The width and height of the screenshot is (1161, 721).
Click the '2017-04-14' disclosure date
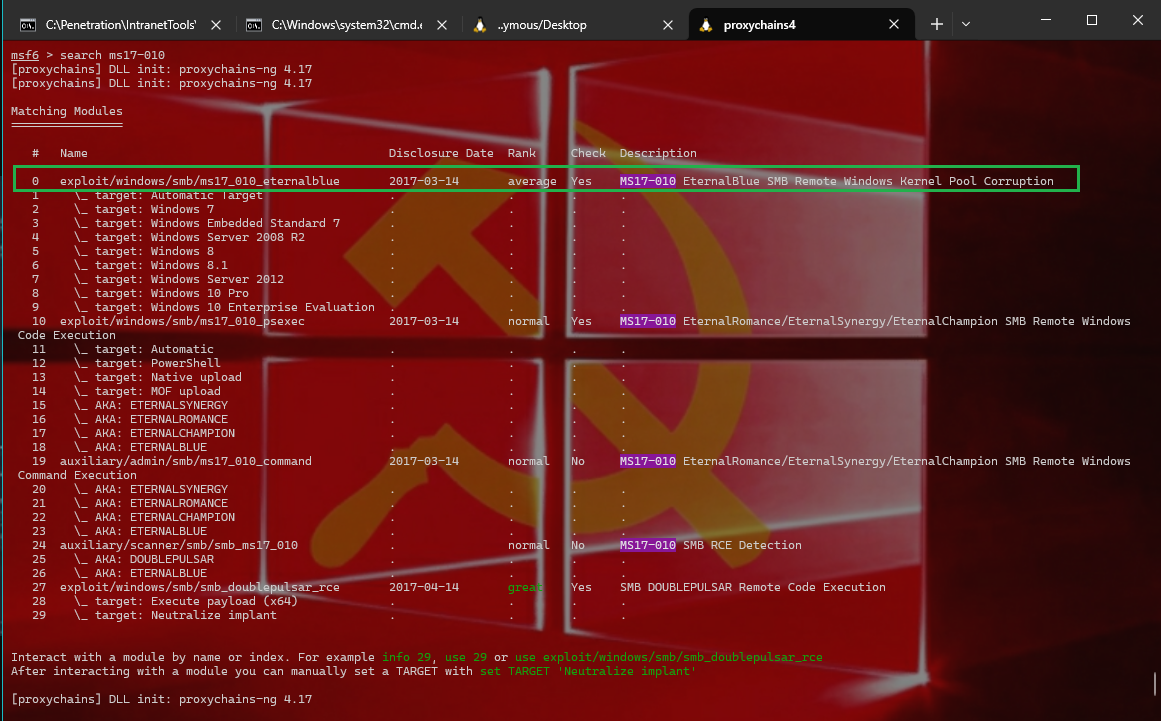424,587
